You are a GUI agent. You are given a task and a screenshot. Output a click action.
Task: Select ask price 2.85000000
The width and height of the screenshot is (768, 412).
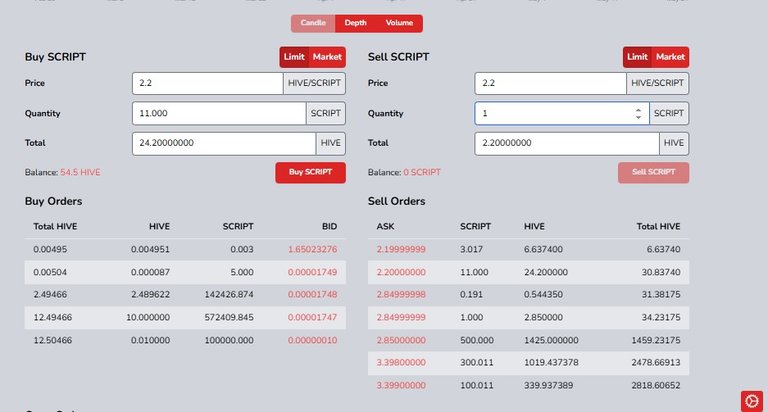pyautogui.click(x=401, y=340)
